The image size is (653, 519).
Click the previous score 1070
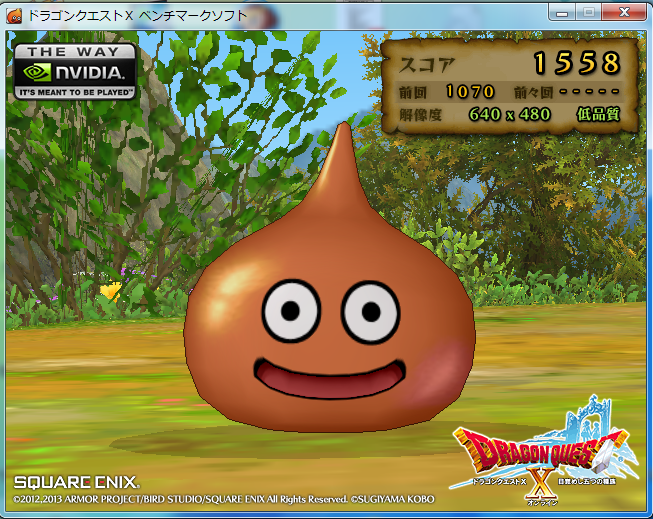pyautogui.click(x=470, y=91)
